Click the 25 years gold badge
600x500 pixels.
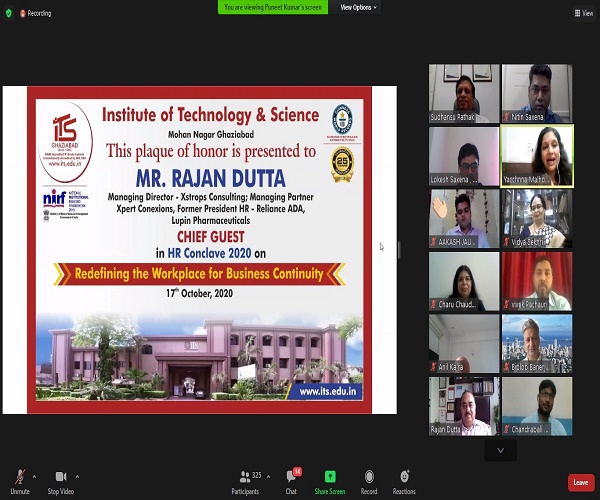342,164
